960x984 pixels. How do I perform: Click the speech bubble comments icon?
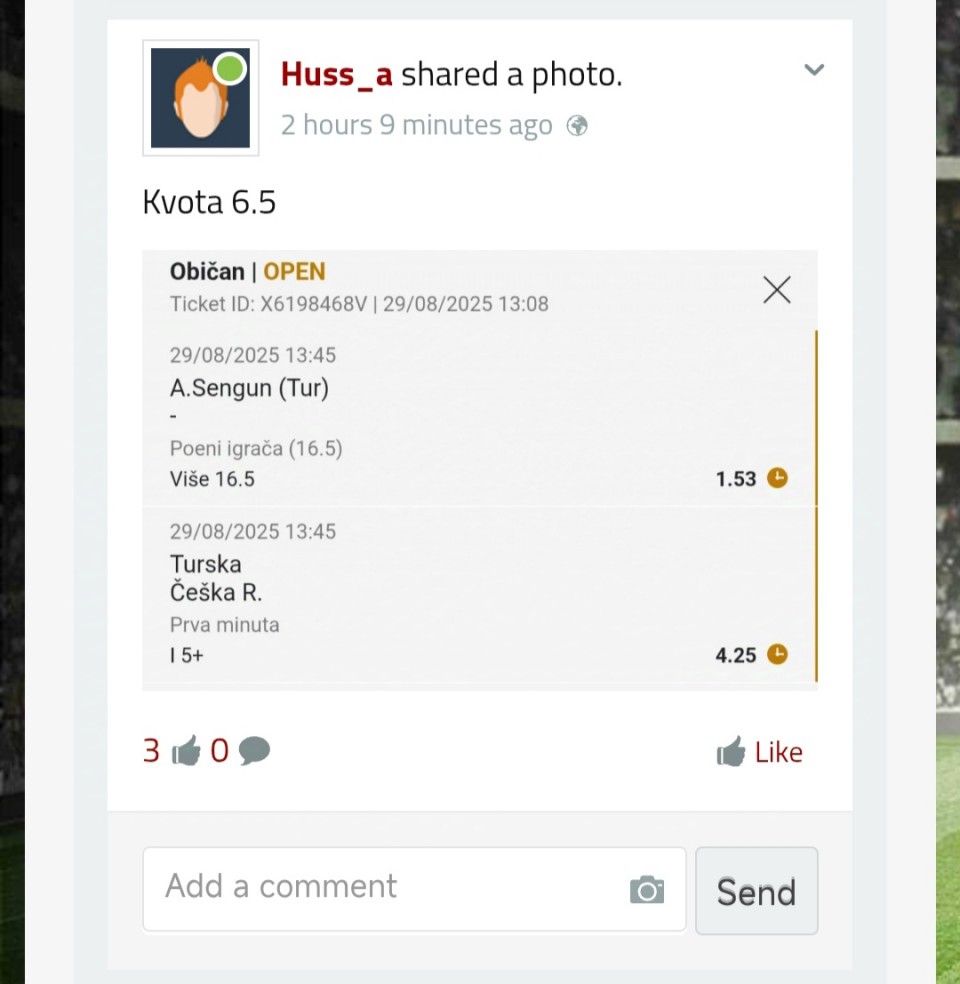pyautogui.click(x=254, y=751)
